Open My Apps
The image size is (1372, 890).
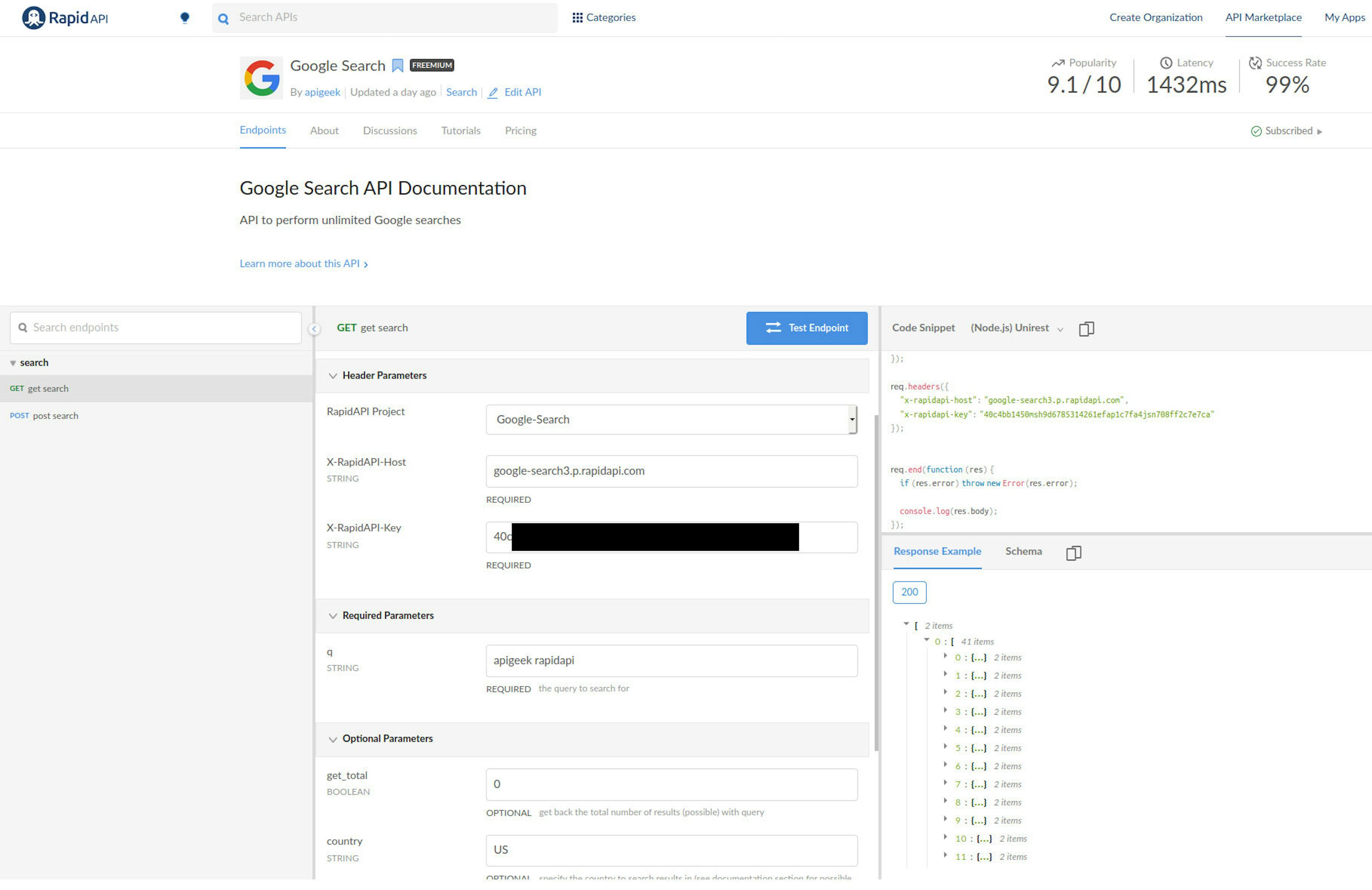point(1344,18)
